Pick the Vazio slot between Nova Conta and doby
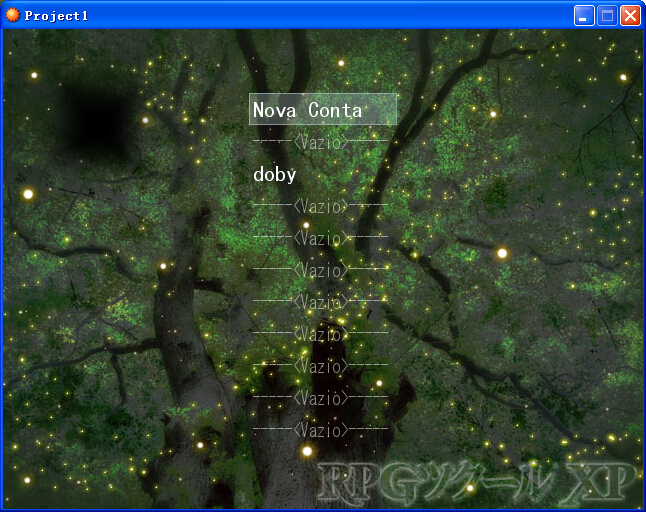Screen dimensions: 646x512 [321, 142]
